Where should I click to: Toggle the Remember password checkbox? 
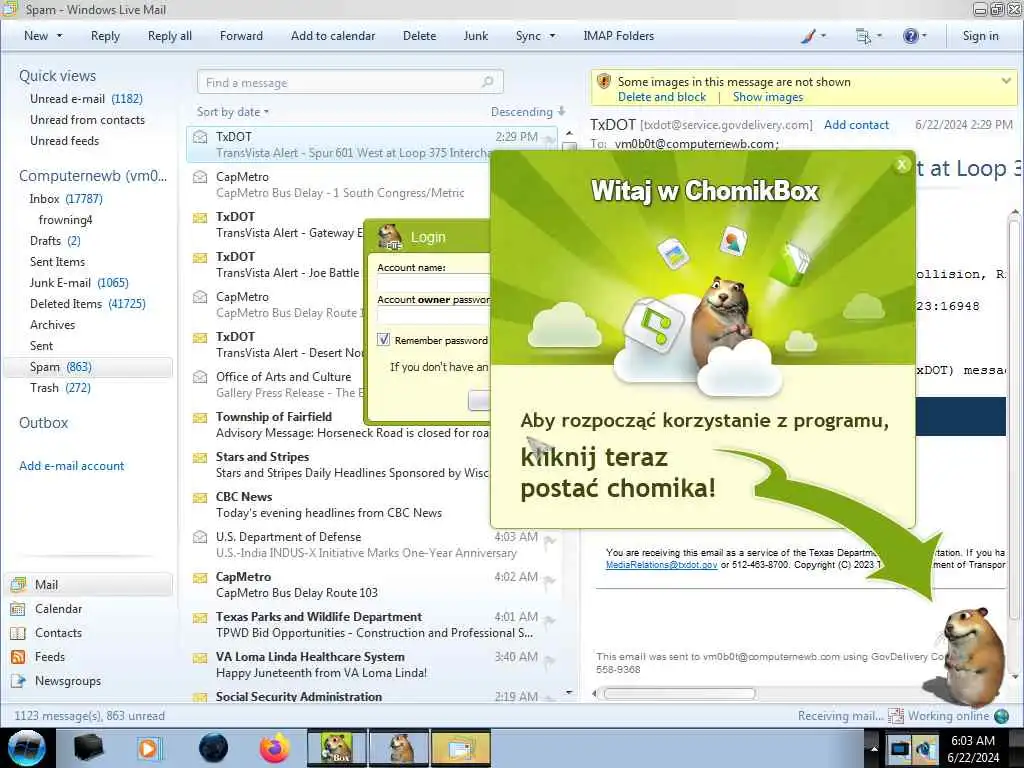pyautogui.click(x=384, y=340)
